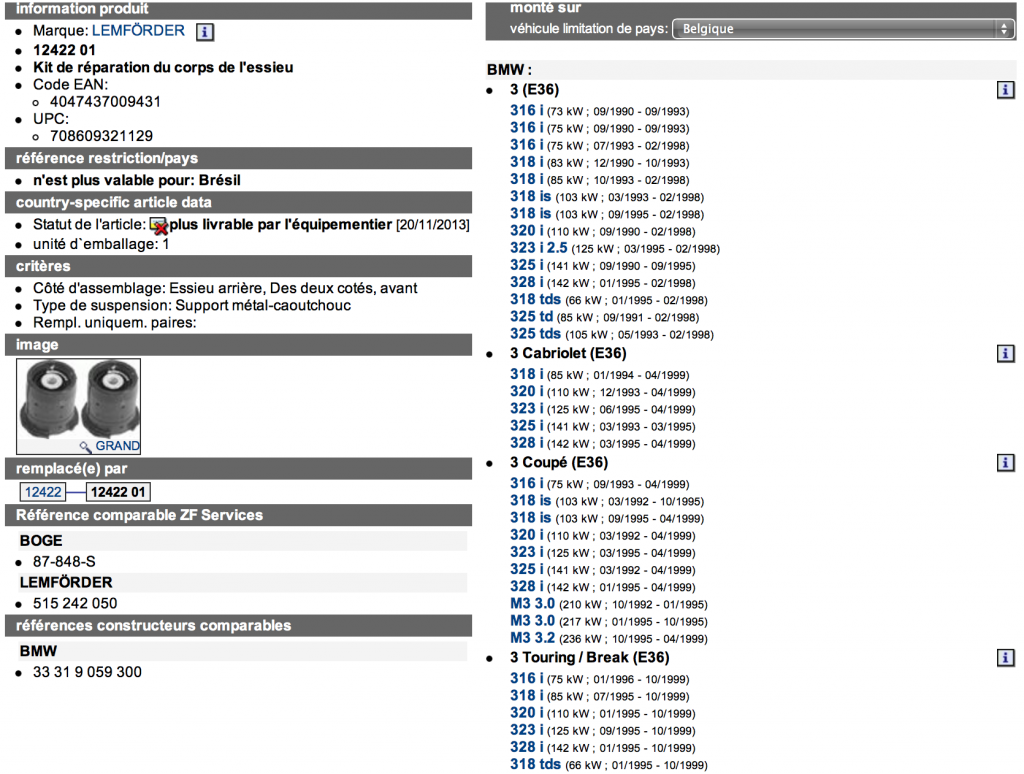The height and width of the screenshot is (774, 1024).
Task: Select BMW OE number 33 31 9 059 300
Action: coord(87,672)
